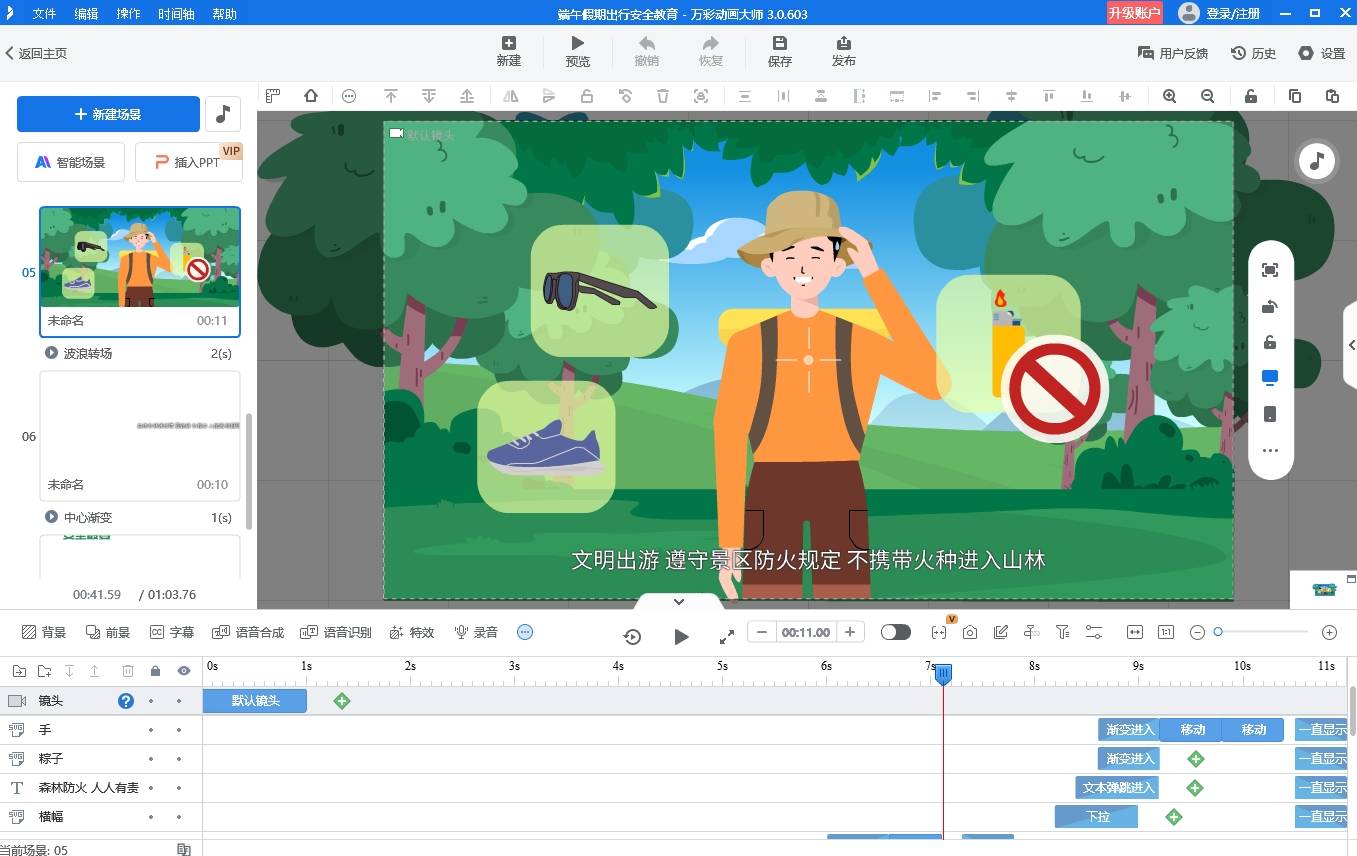Toggle the eye visibility icon in timeline header

(184, 671)
